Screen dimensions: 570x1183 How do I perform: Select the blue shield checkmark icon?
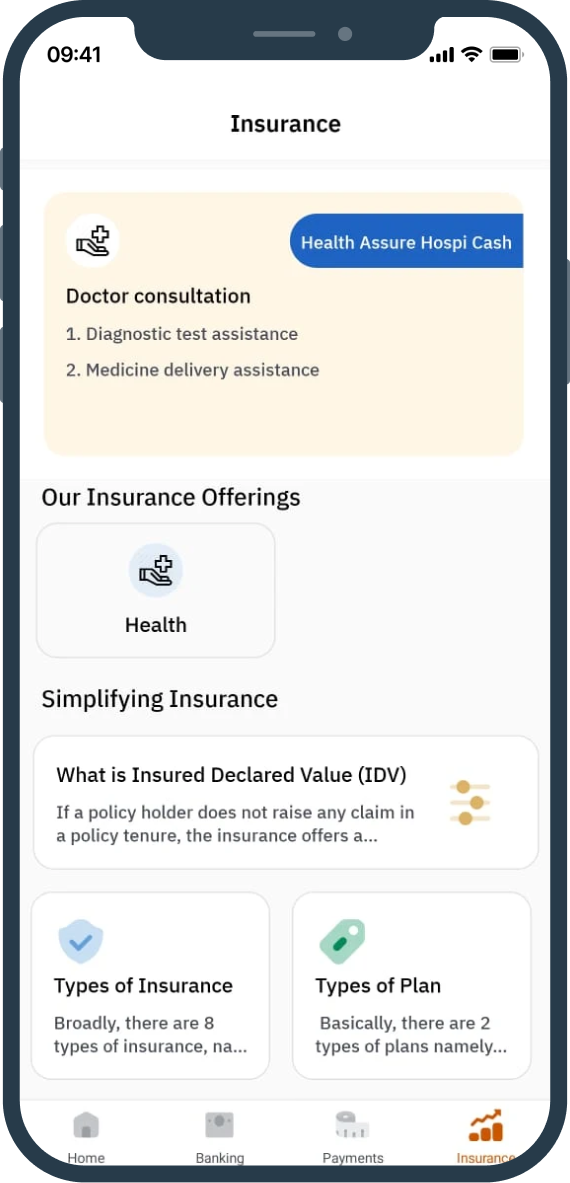(x=81, y=941)
